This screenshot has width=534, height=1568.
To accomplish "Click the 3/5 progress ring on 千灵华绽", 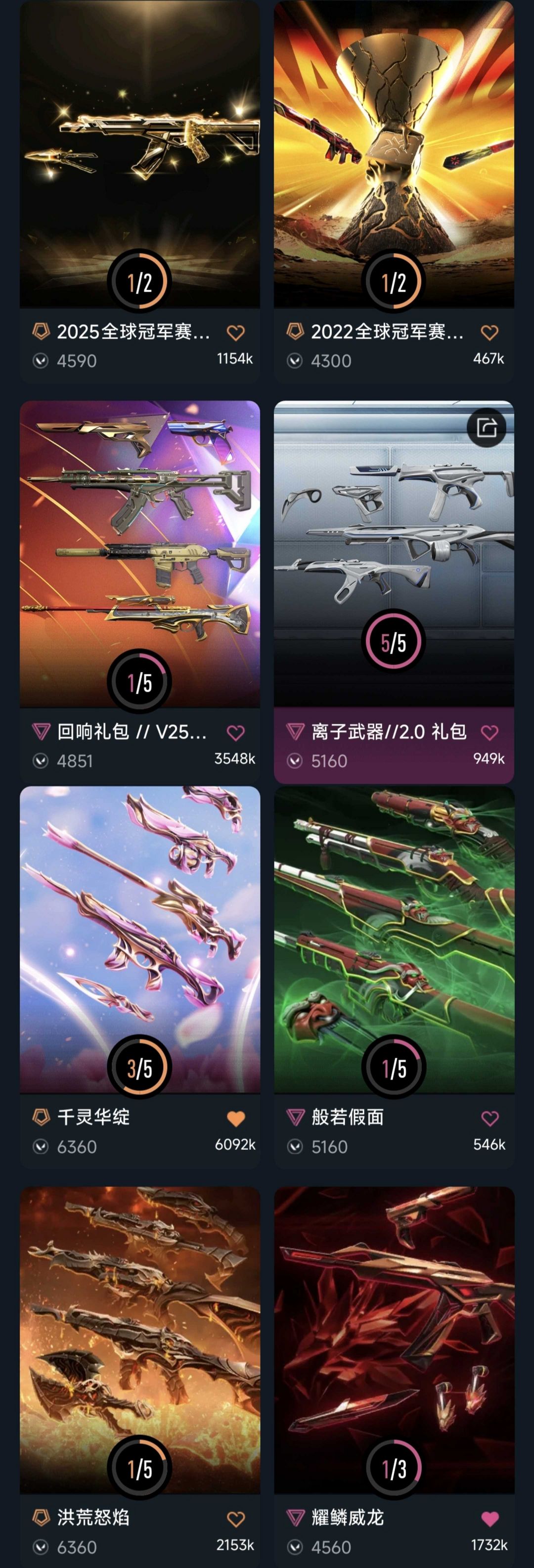I will 139,1067.
